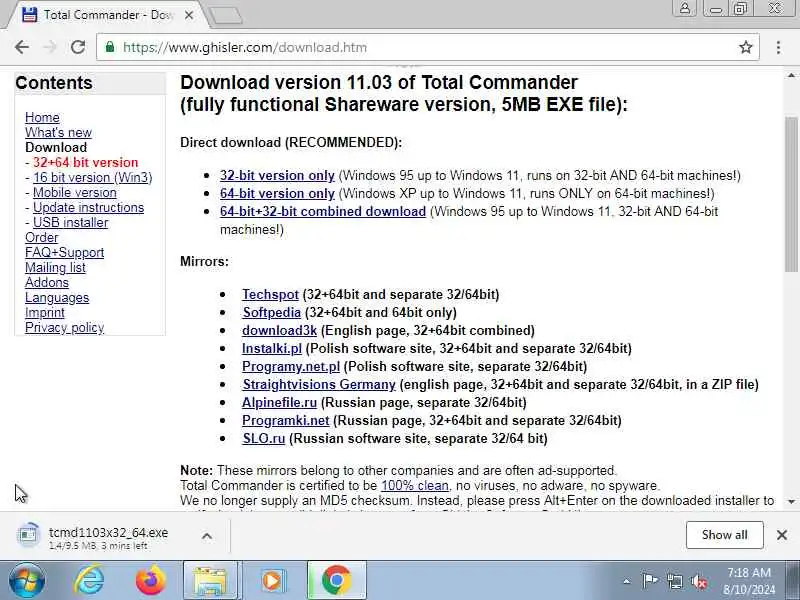800x600 pixels.
Task: Click the browser forward arrow
Action: pos(49,47)
